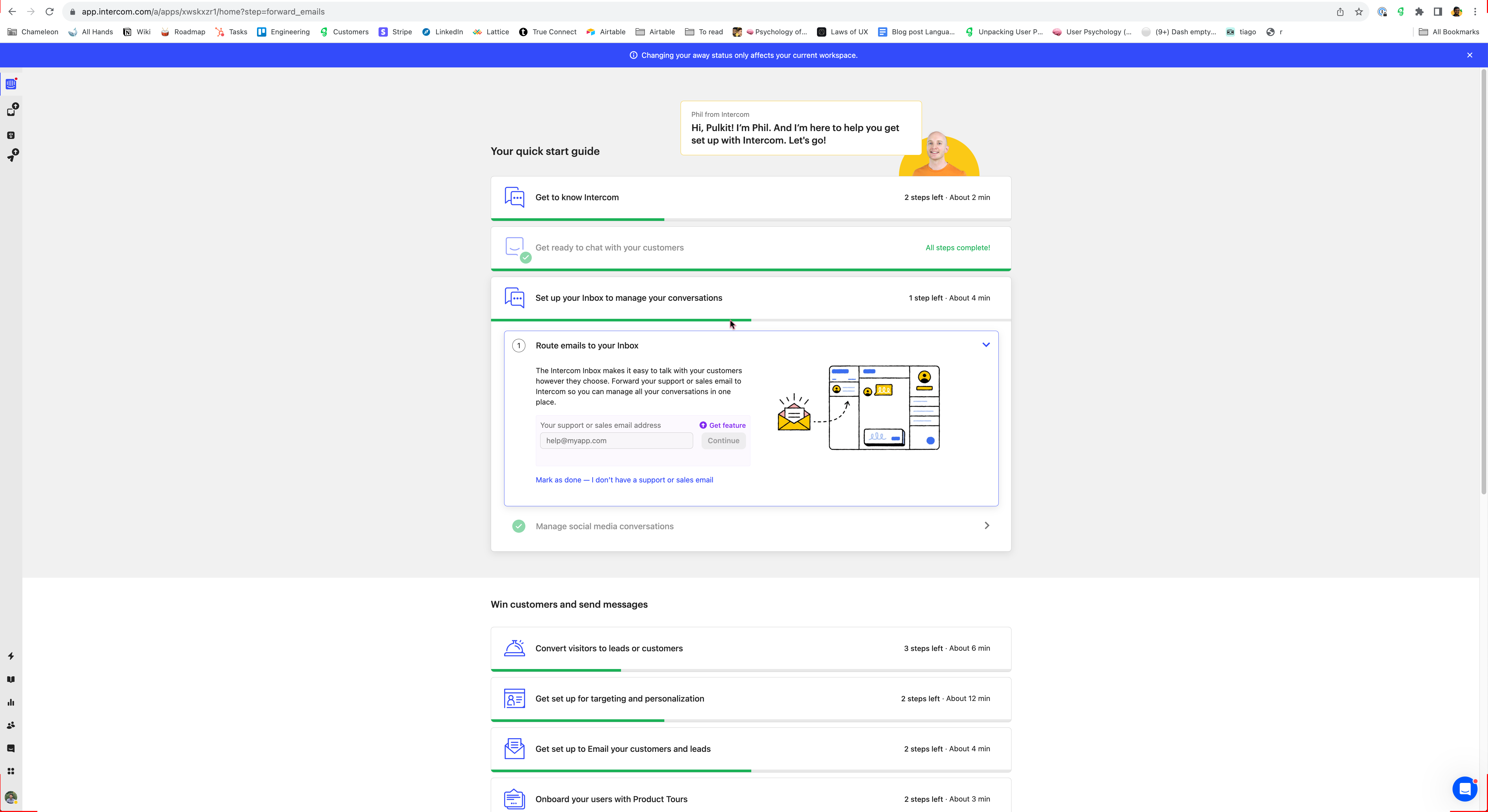Expand the Manage social media conversations chevron
Screen dimensions: 1488x812
(986, 525)
